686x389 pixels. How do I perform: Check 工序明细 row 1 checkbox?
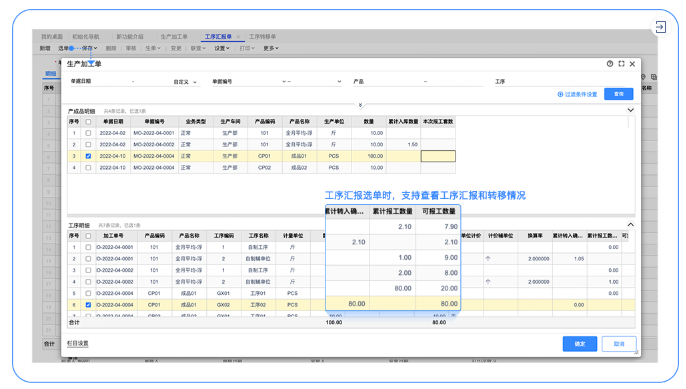point(88,247)
